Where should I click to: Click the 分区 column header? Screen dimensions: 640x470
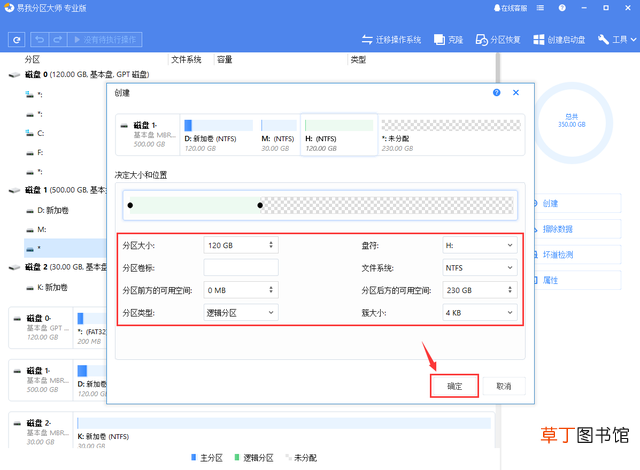tap(32, 60)
